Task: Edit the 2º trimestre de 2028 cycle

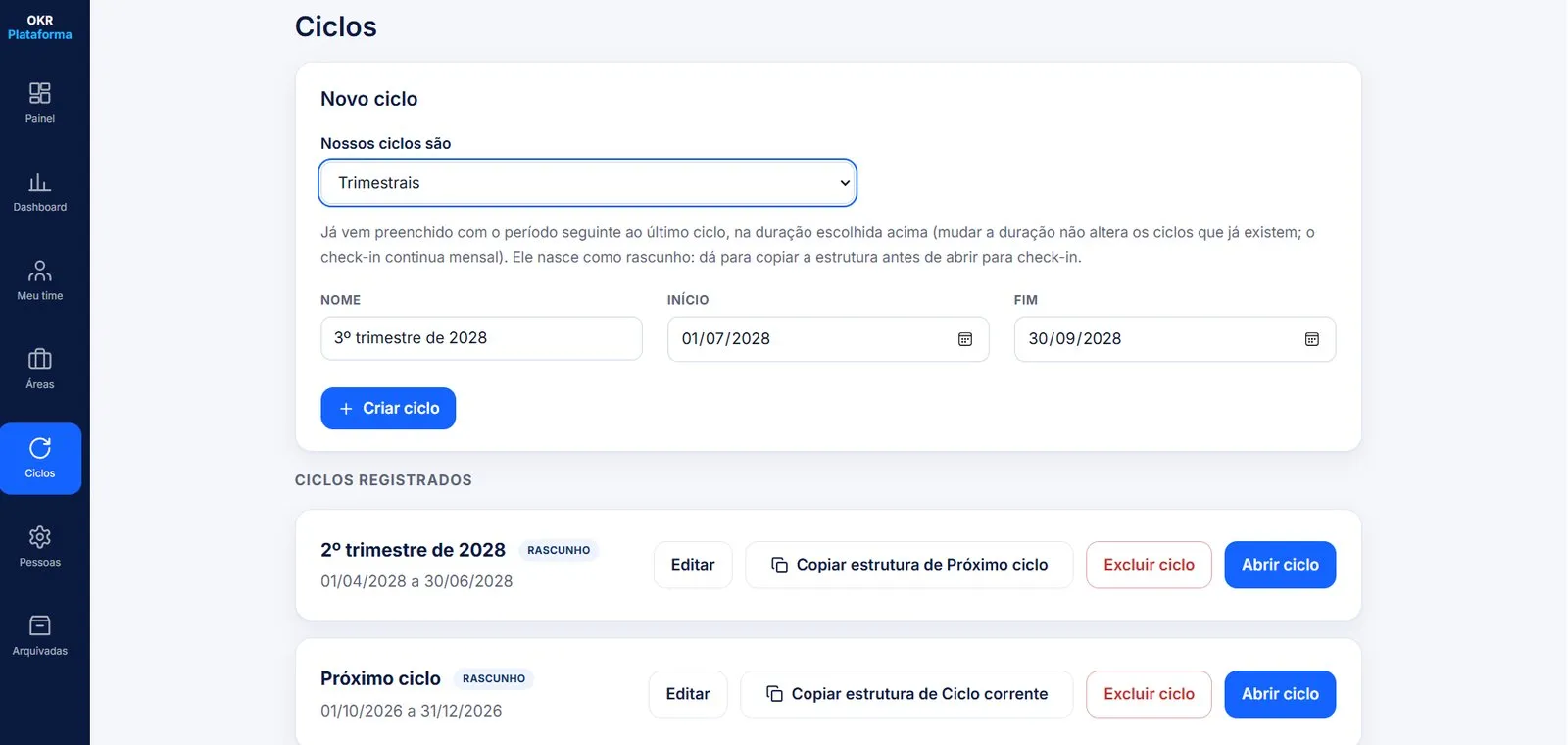Action: coord(693,565)
